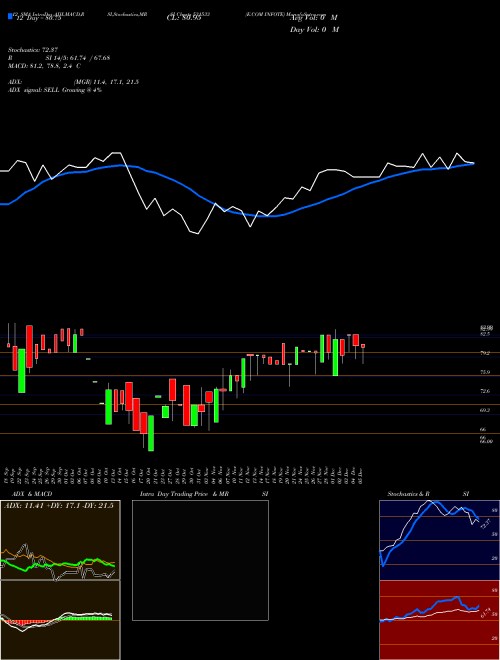Open the ADX indicator chart panel
The height and width of the screenshot is (660, 500).
pyautogui.click(x=60, y=540)
